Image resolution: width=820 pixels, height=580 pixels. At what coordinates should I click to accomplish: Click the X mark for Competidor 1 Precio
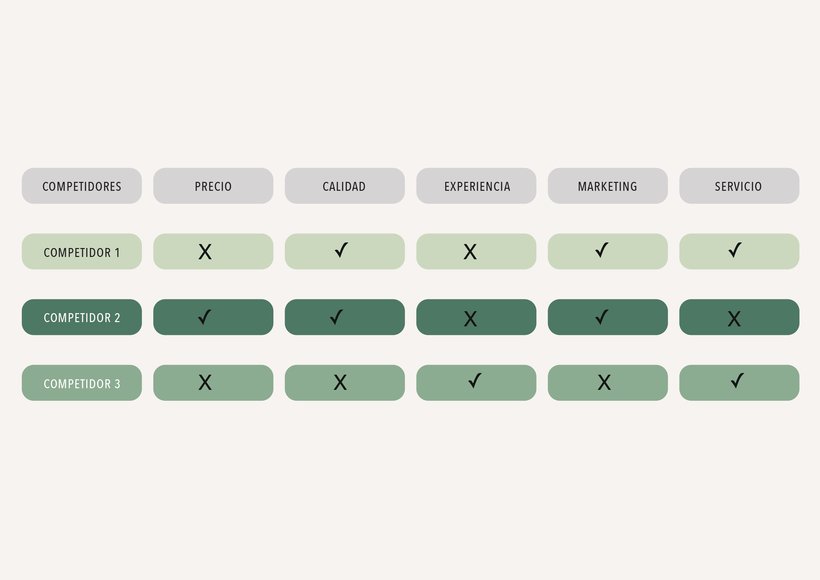(205, 252)
